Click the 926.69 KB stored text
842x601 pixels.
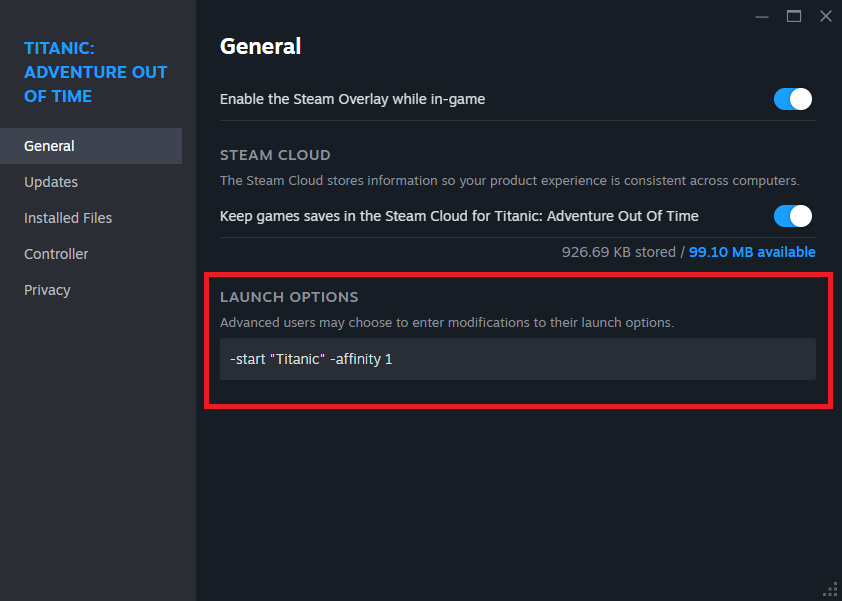pos(618,252)
